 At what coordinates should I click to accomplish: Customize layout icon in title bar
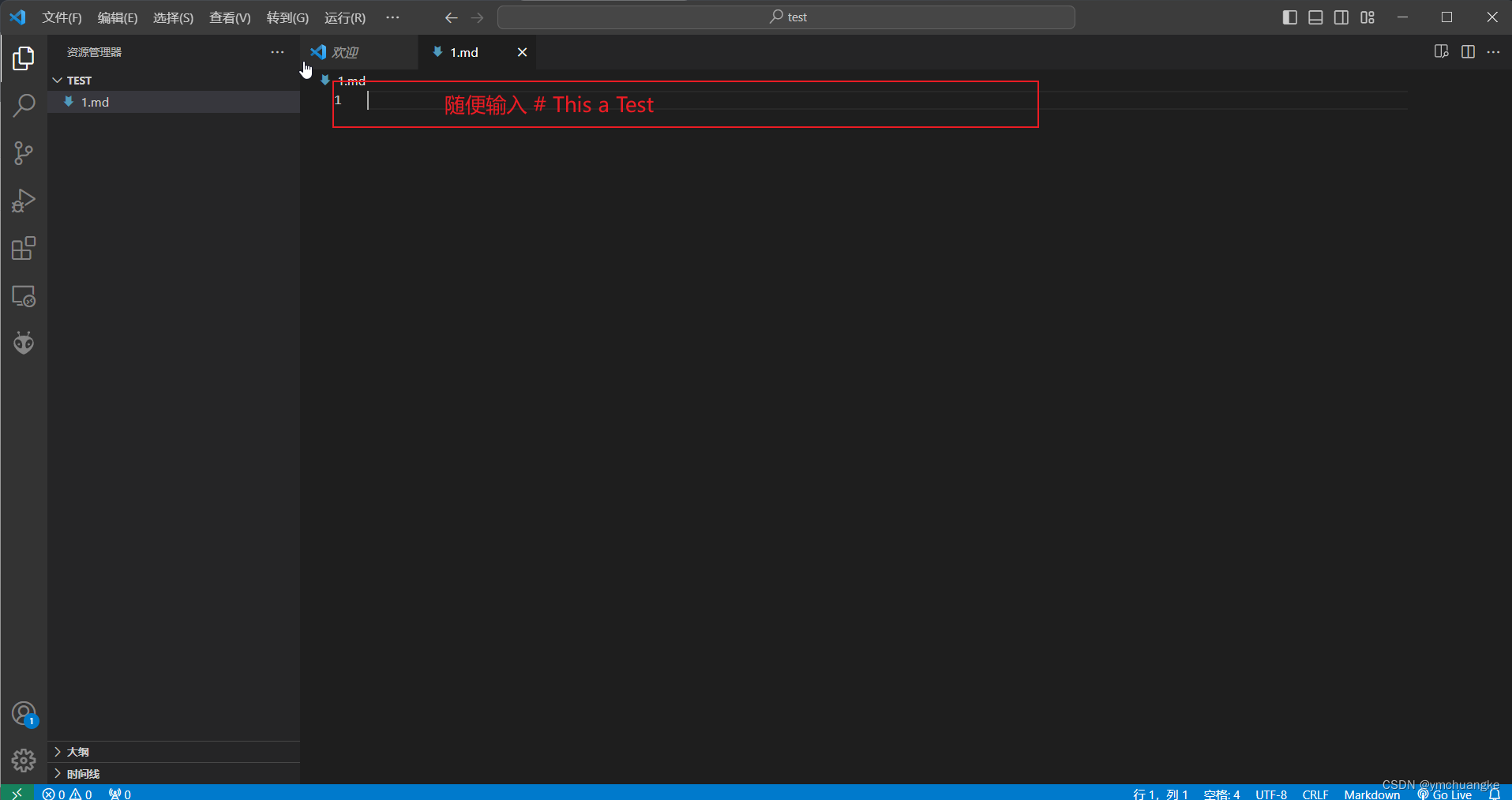pos(1368,17)
